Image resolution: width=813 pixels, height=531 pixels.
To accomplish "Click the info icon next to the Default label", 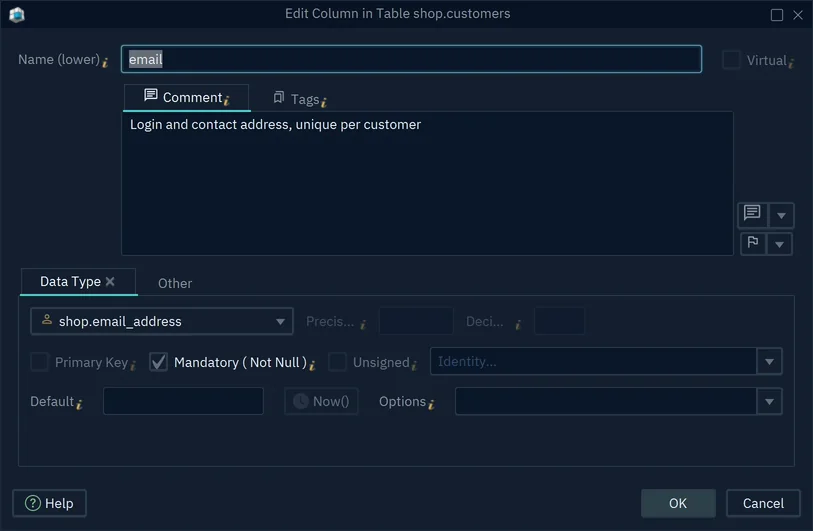I will pyautogui.click(x=79, y=404).
